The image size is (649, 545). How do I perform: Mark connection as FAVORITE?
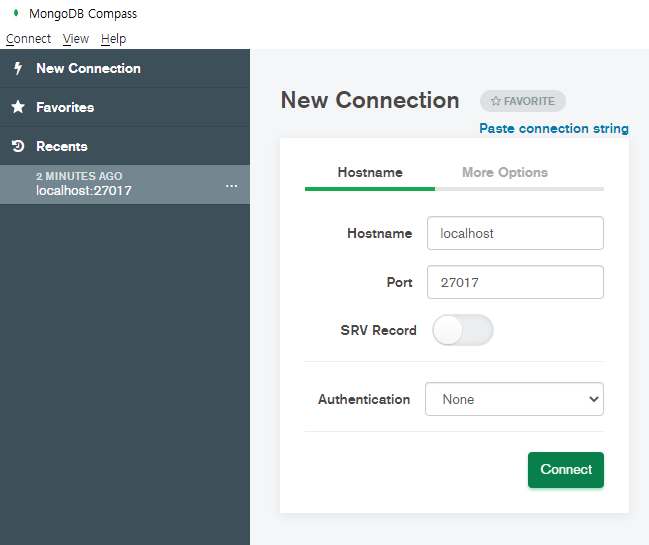523,101
